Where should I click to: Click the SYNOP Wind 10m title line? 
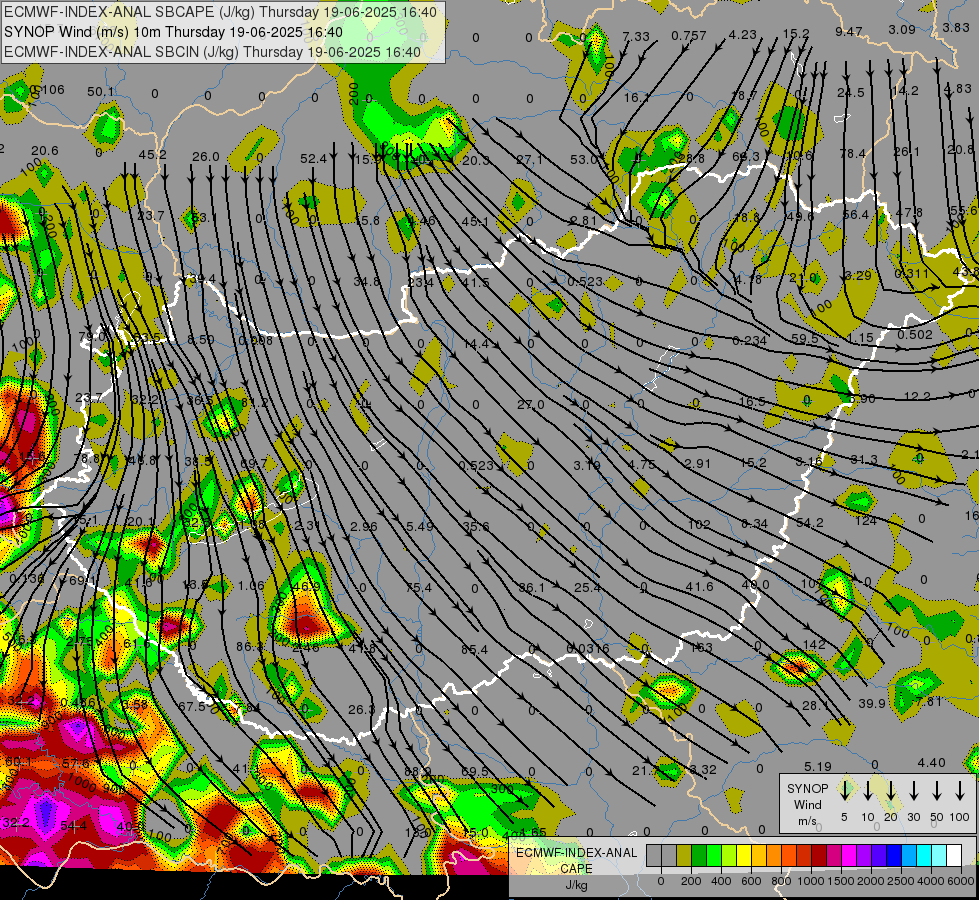[x=173, y=32]
